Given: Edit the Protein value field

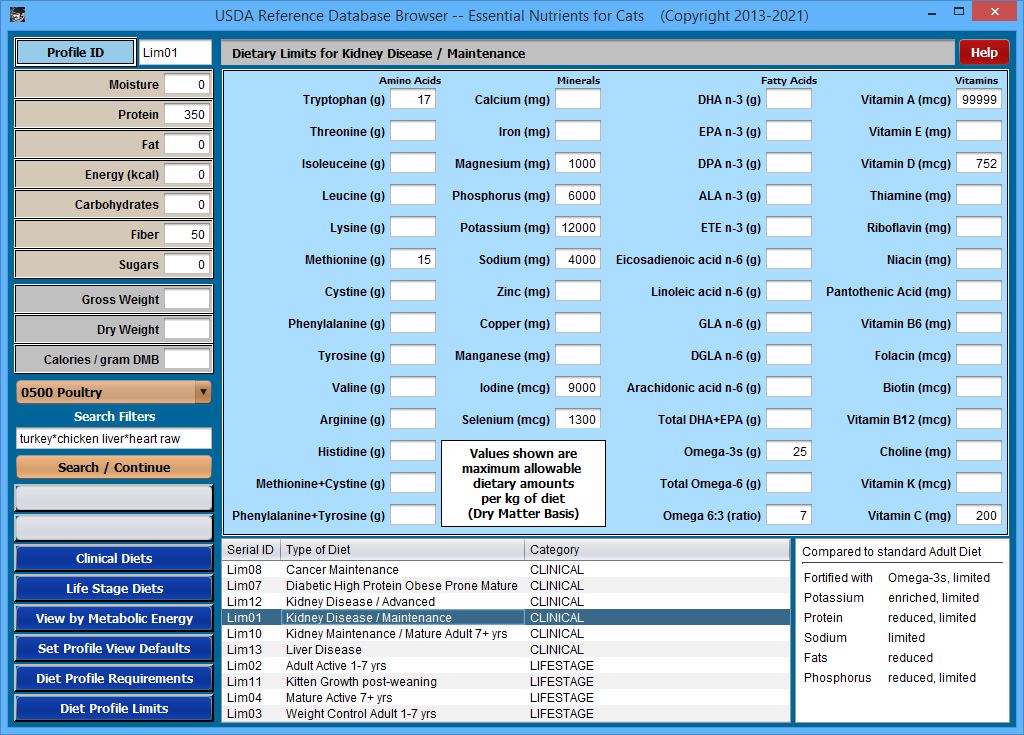Looking at the screenshot, I should click(x=187, y=115).
